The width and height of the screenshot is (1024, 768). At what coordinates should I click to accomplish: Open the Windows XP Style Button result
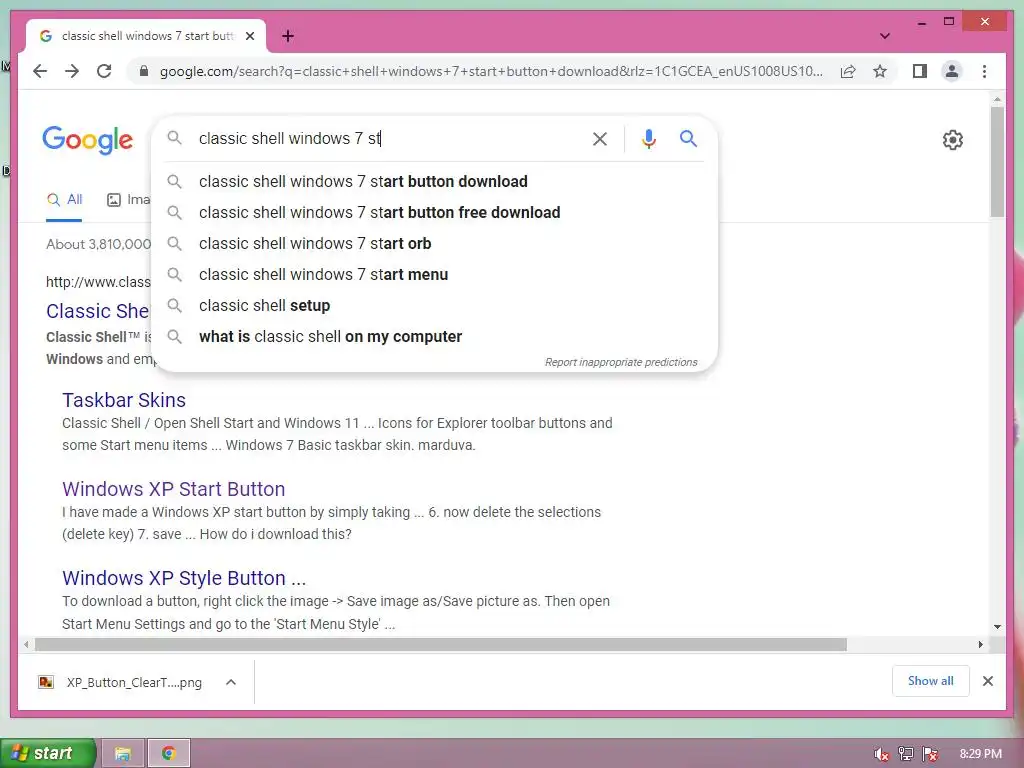[x=184, y=577]
